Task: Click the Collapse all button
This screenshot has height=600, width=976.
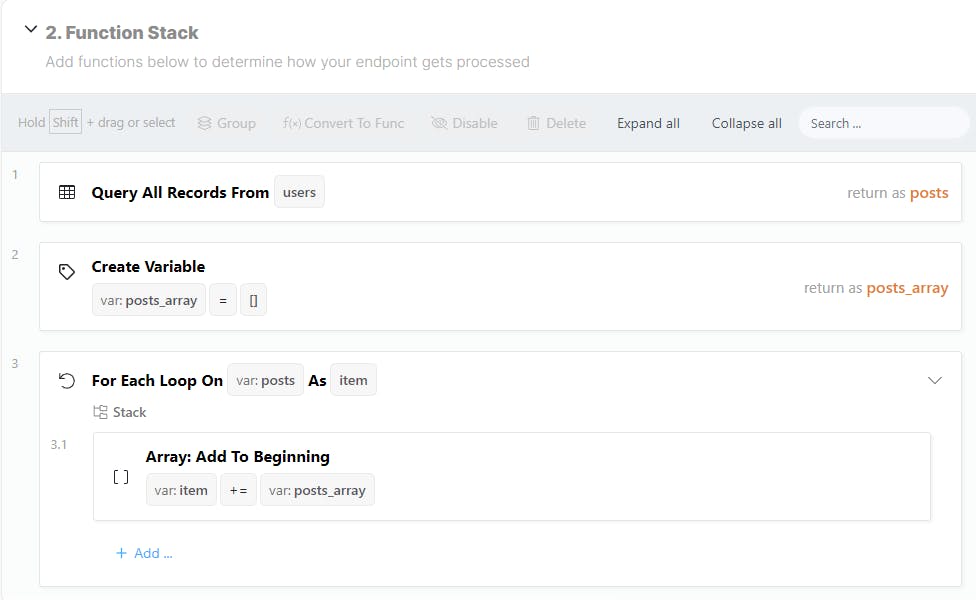Action: coord(746,123)
